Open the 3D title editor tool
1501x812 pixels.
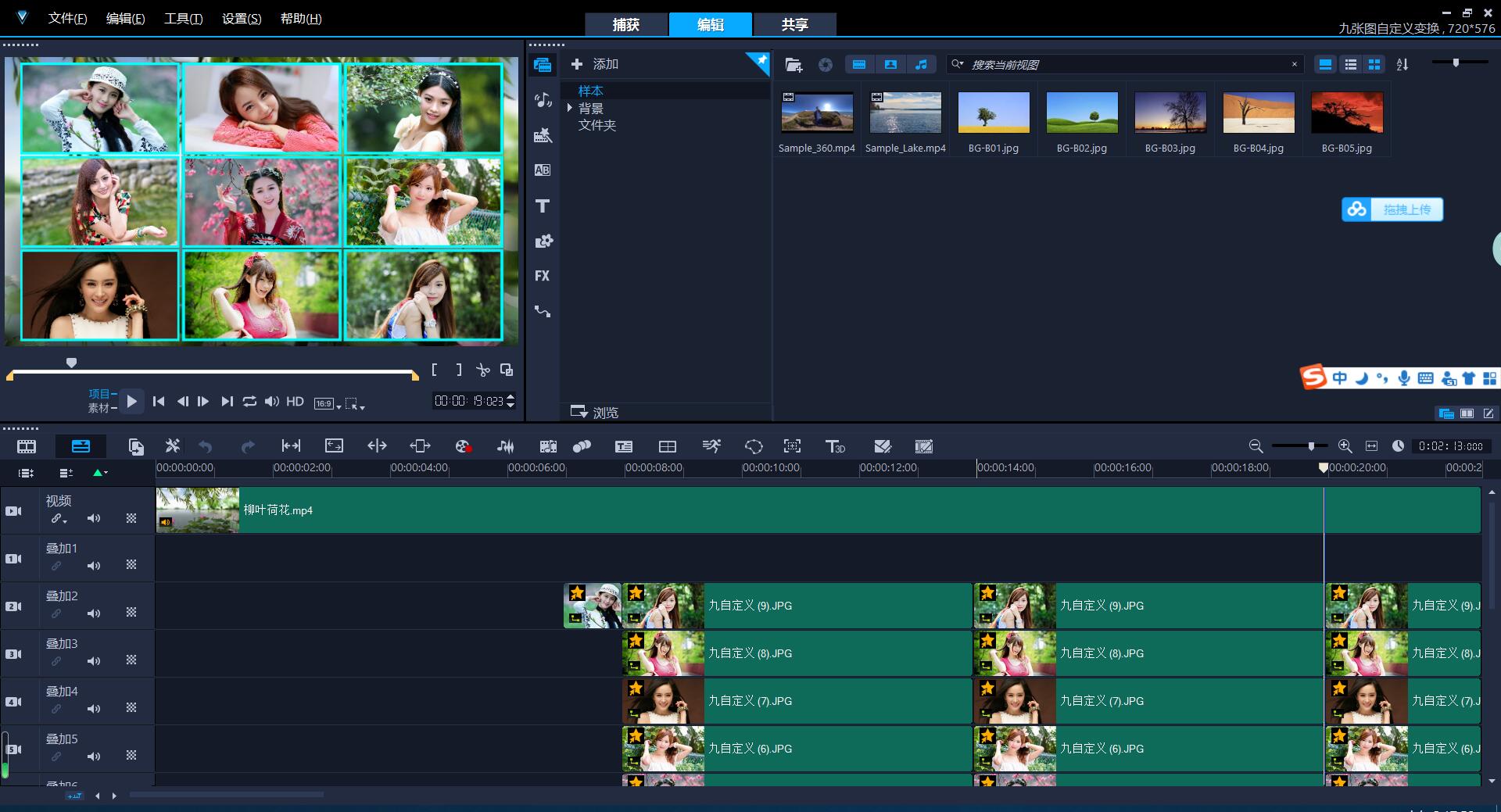coord(835,446)
